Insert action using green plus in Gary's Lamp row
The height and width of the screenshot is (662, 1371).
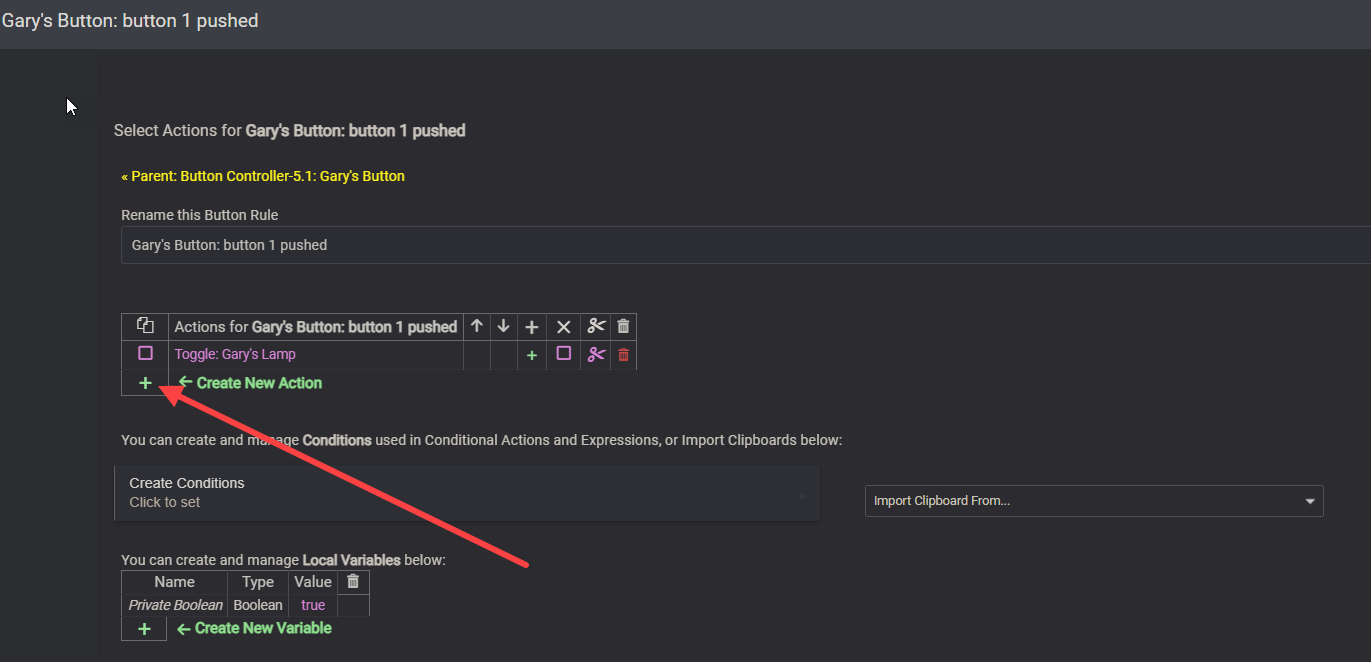532,355
